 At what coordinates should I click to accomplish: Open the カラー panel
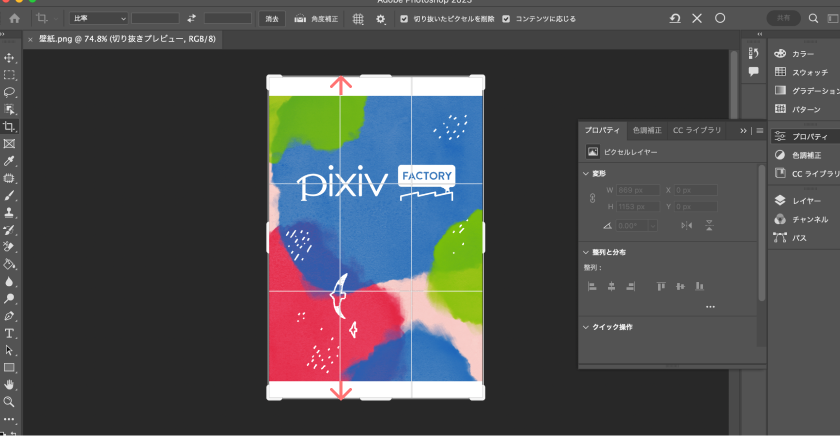(796, 54)
